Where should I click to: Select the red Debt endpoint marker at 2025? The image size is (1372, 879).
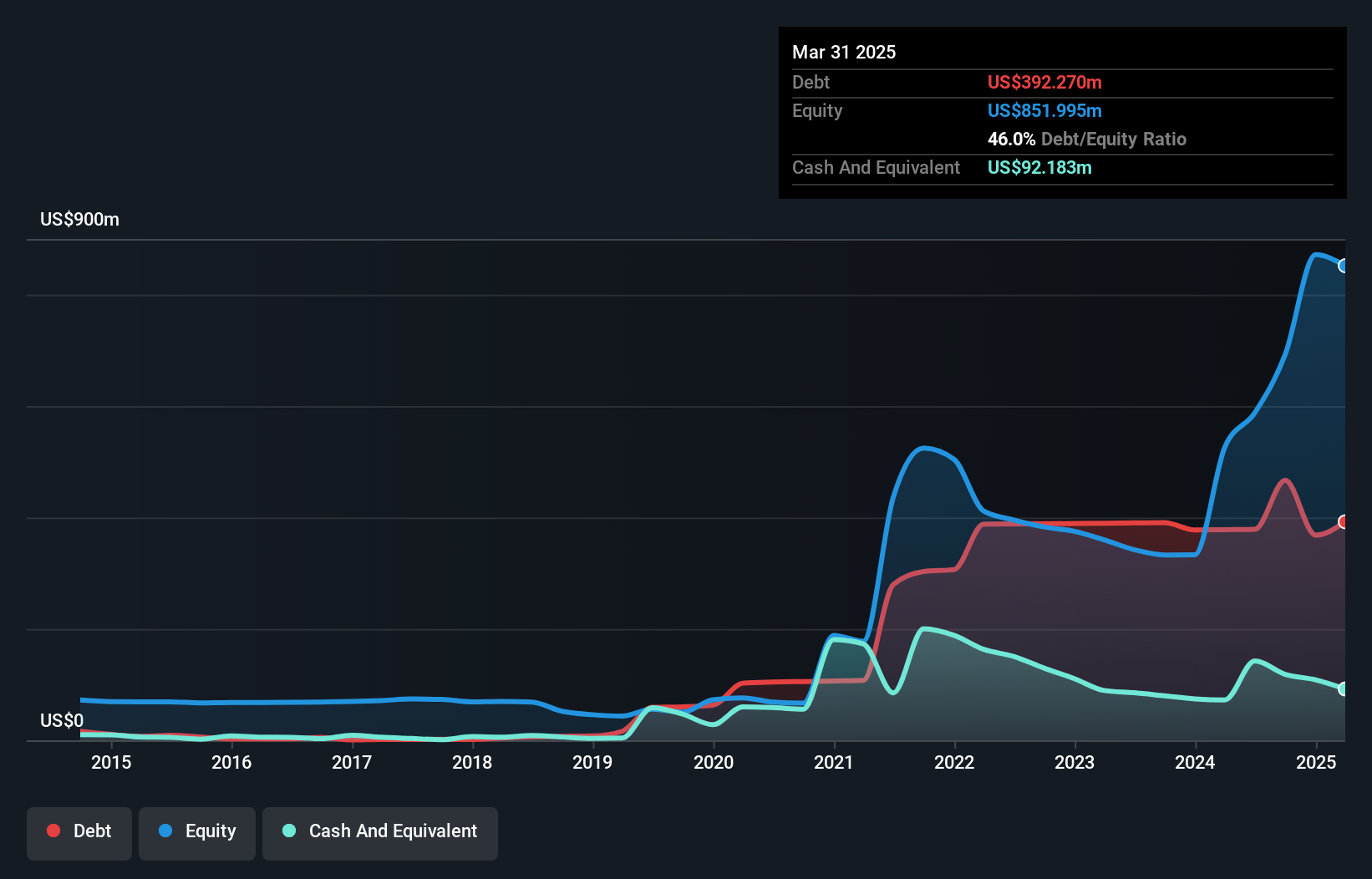tap(1344, 521)
